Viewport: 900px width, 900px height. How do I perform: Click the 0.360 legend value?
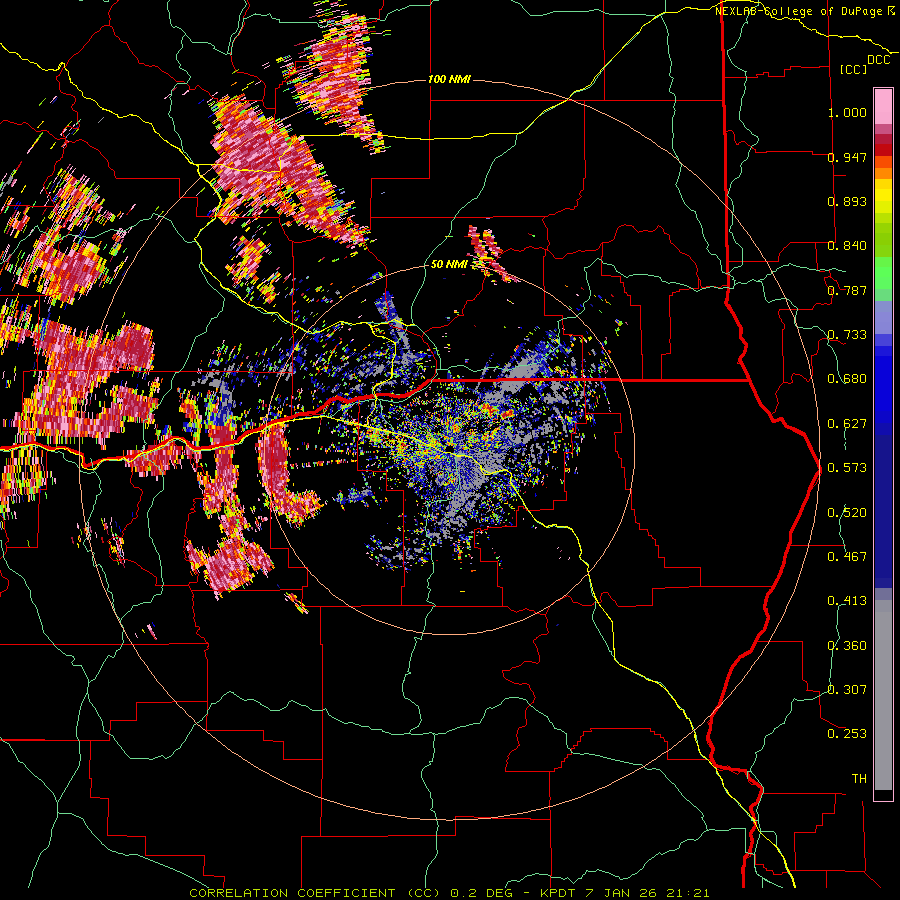(847, 646)
